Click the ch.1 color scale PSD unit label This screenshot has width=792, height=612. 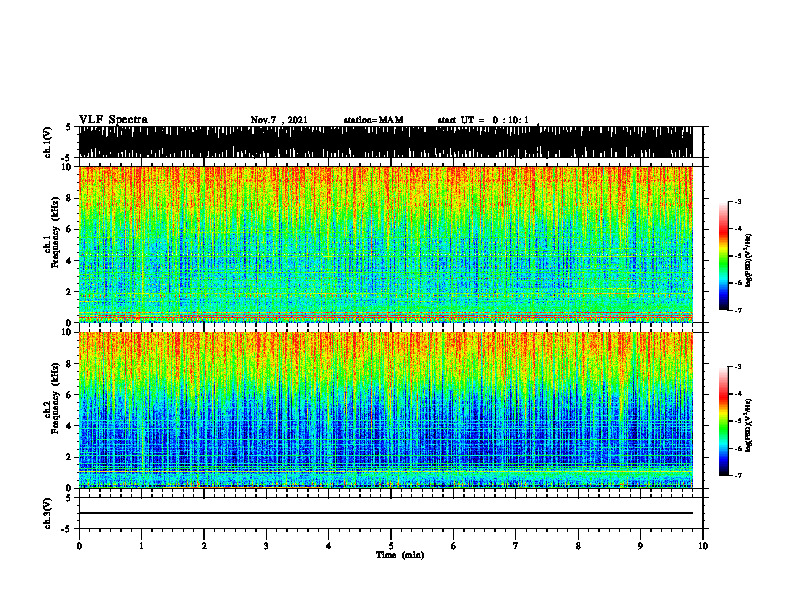(749, 260)
